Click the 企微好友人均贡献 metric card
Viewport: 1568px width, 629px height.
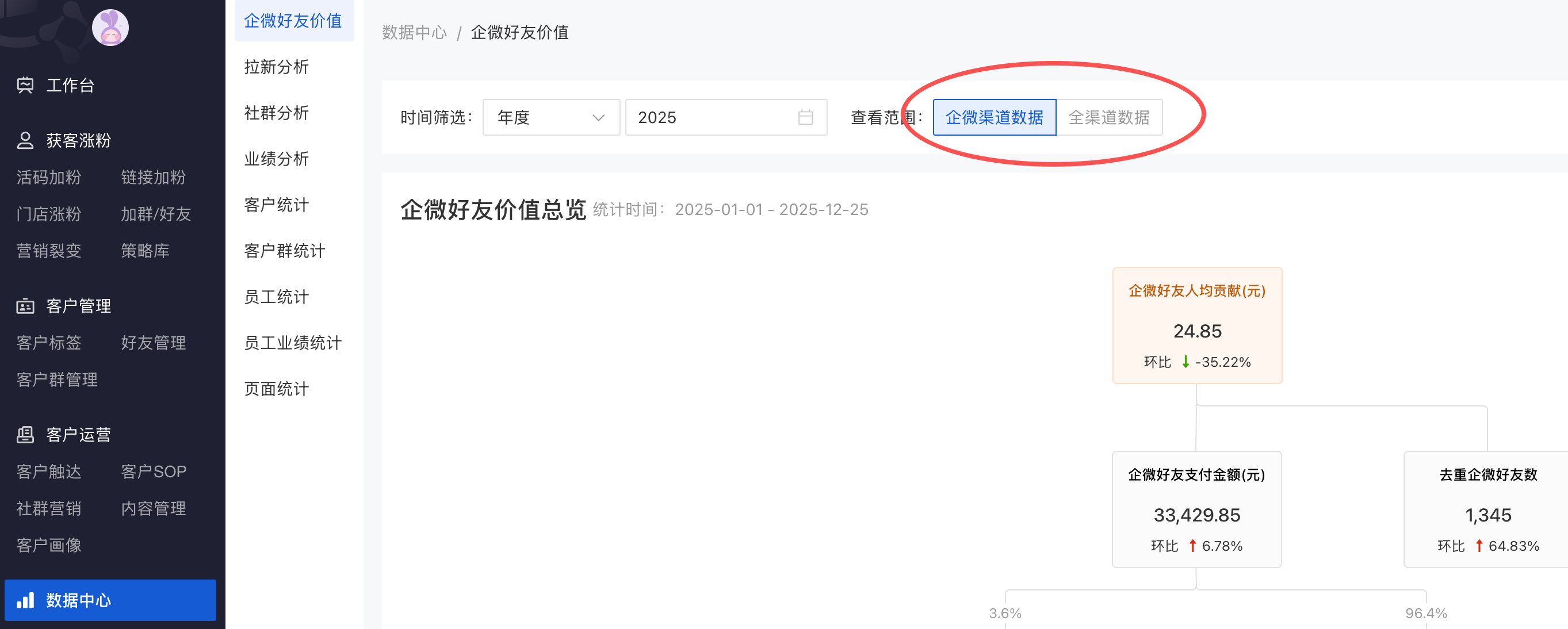click(1196, 325)
